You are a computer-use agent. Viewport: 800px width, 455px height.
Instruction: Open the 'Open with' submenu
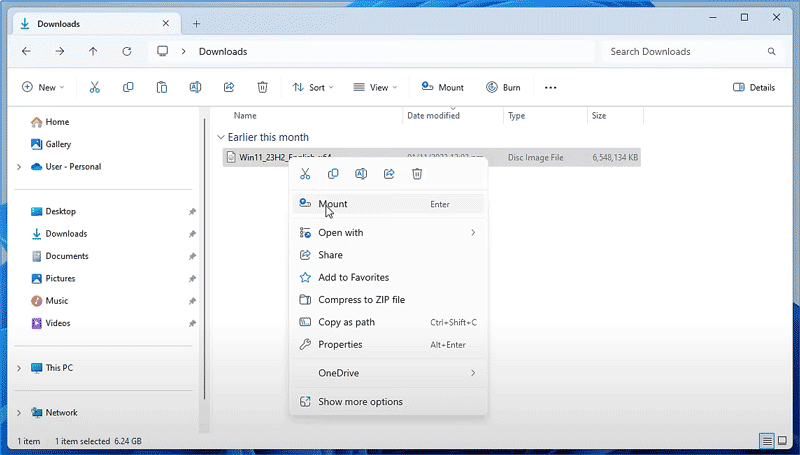[x=388, y=233]
